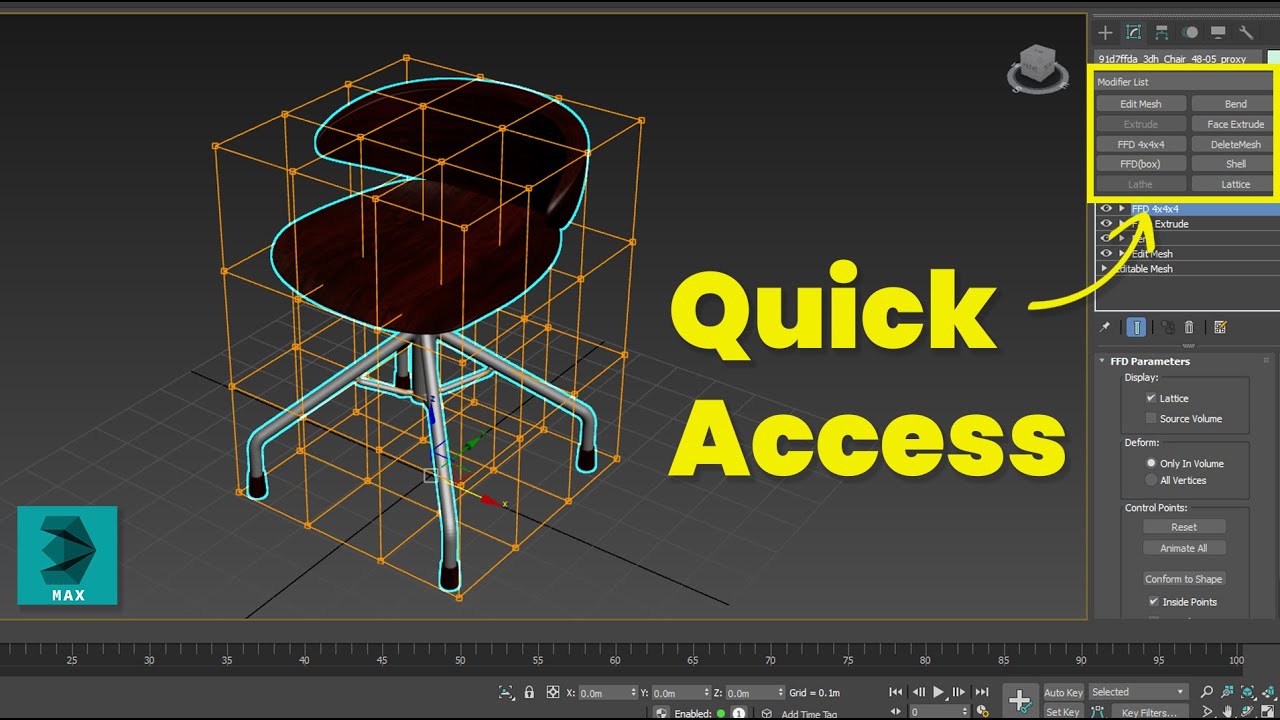
Task: Hide the FFD 4x4x4 modifier via eye
Action: tap(1106, 209)
